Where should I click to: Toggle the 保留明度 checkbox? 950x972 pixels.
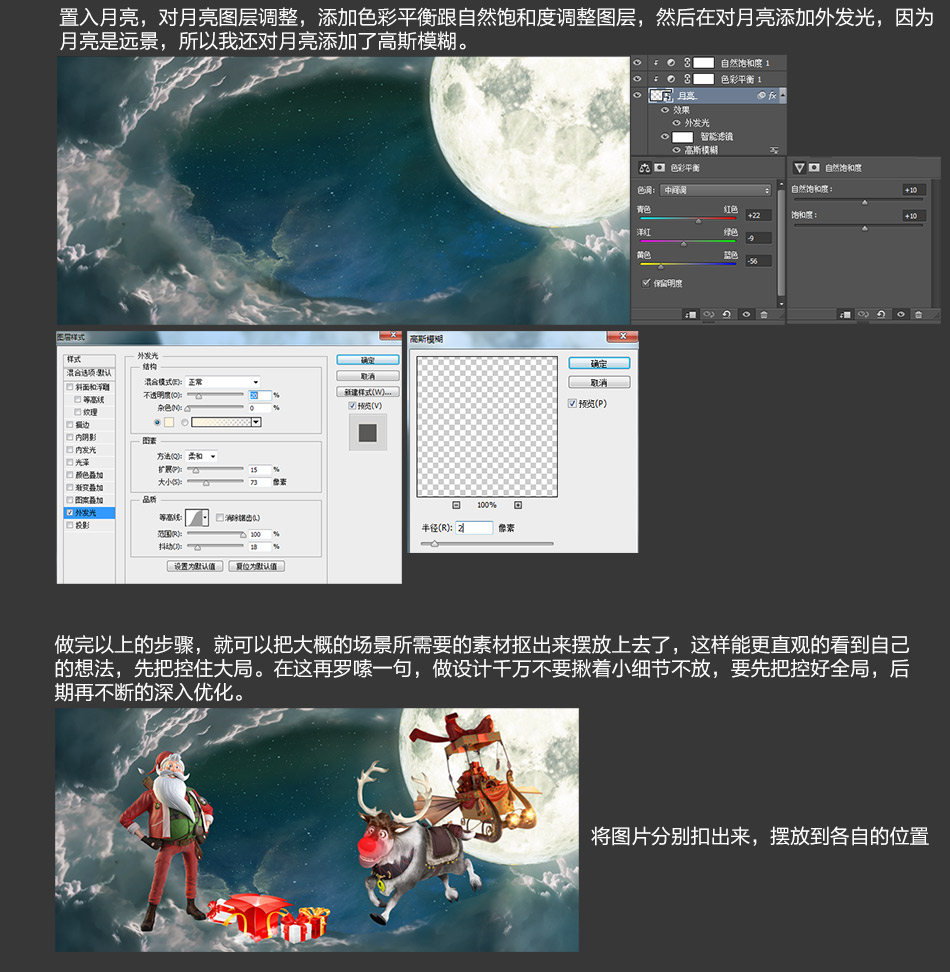coord(646,283)
